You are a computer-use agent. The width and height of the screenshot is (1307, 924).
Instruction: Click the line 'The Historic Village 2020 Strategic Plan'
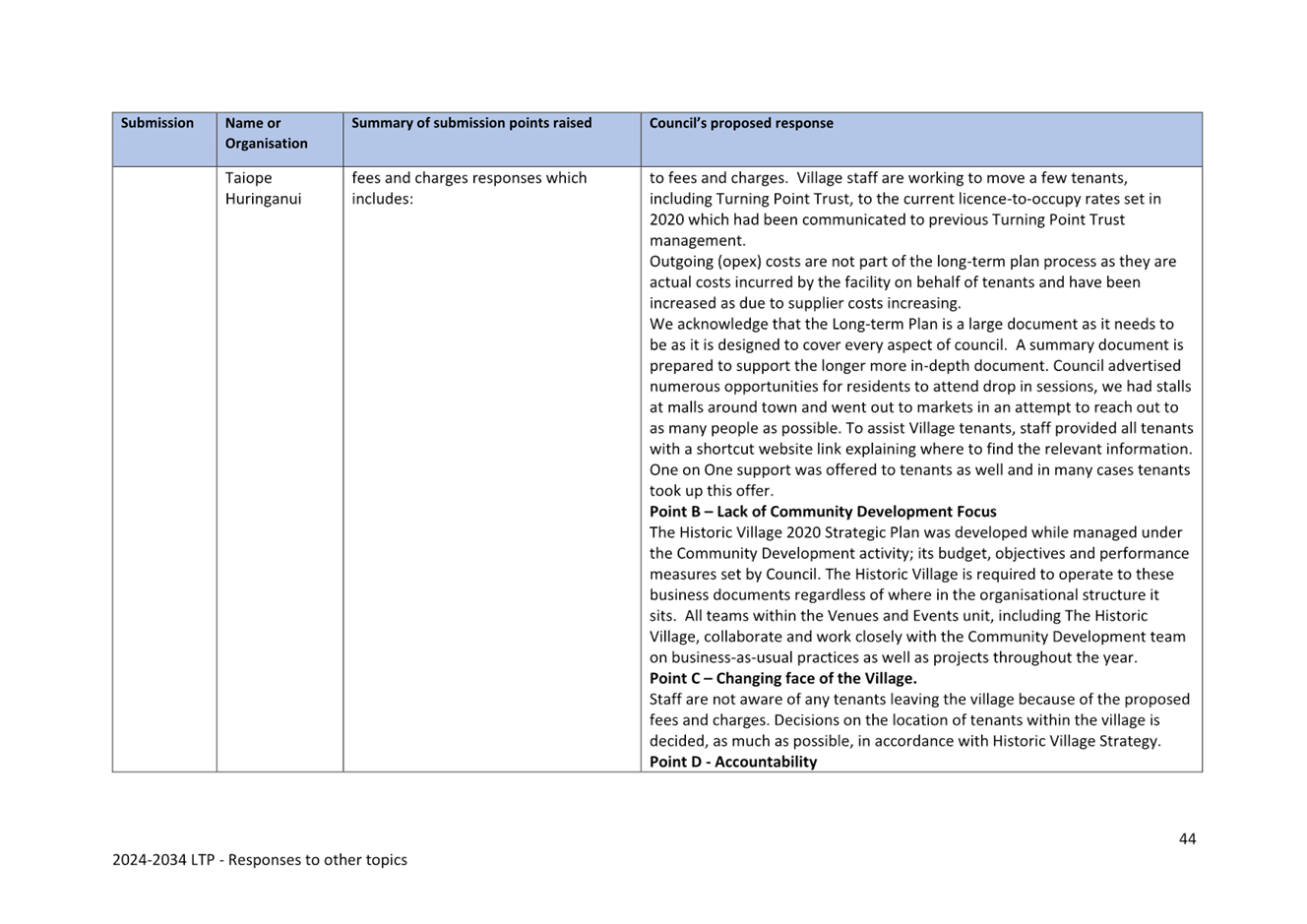point(916,532)
